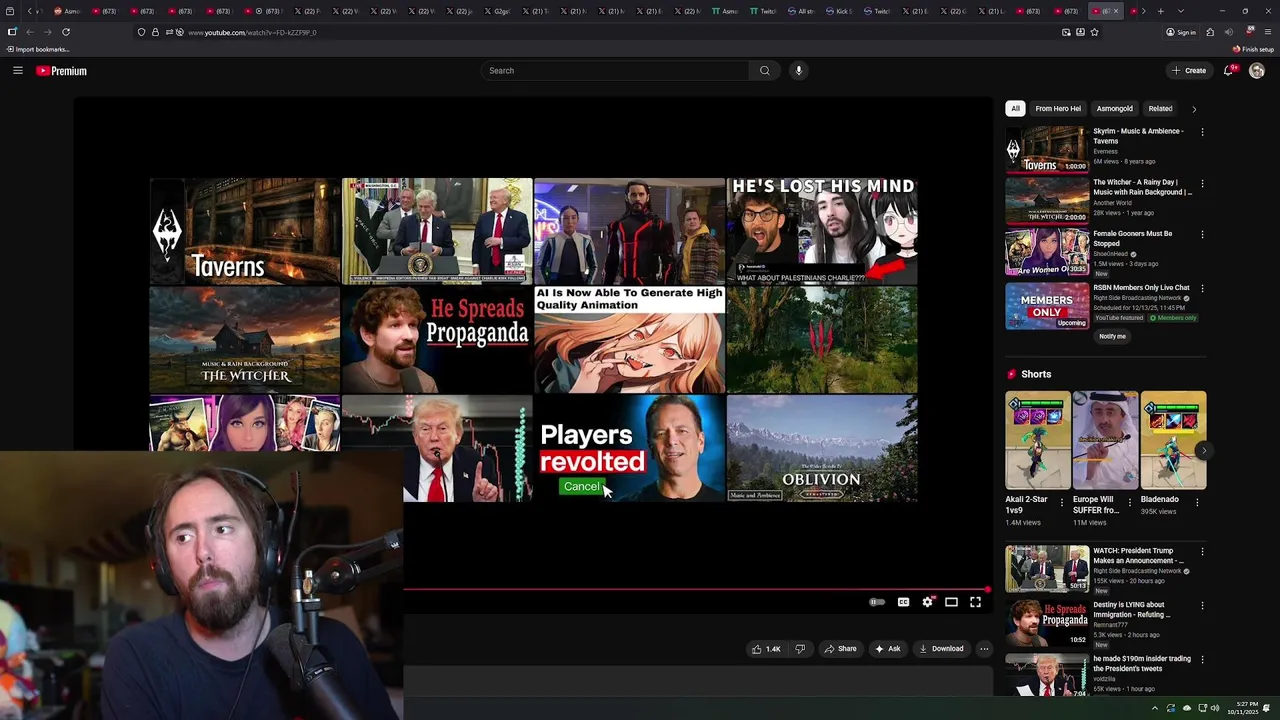Screen dimensions: 1280x720
Task: Open Europe Will SUFFER short
Action: click(x=1105, y=440)
